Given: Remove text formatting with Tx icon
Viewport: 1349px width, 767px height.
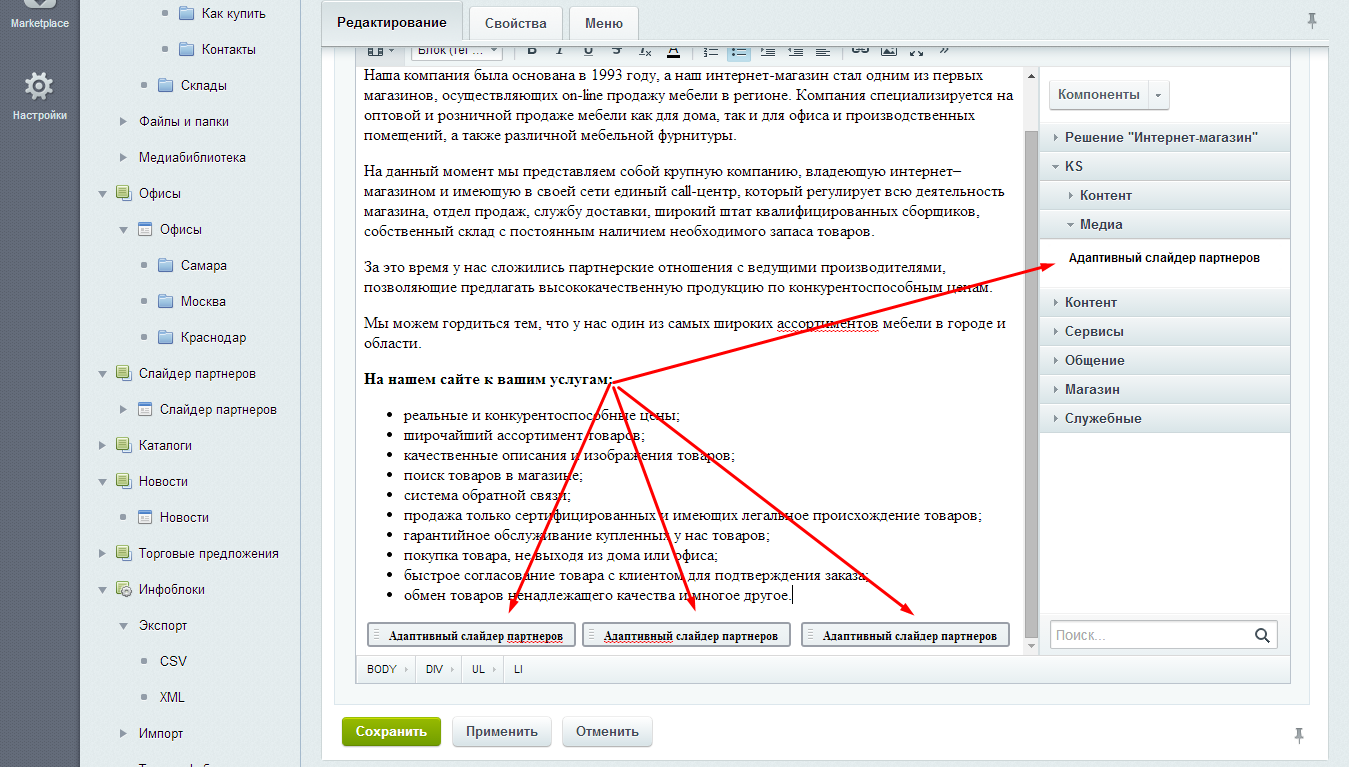Looking at the screenshot, I should point(646,50).
